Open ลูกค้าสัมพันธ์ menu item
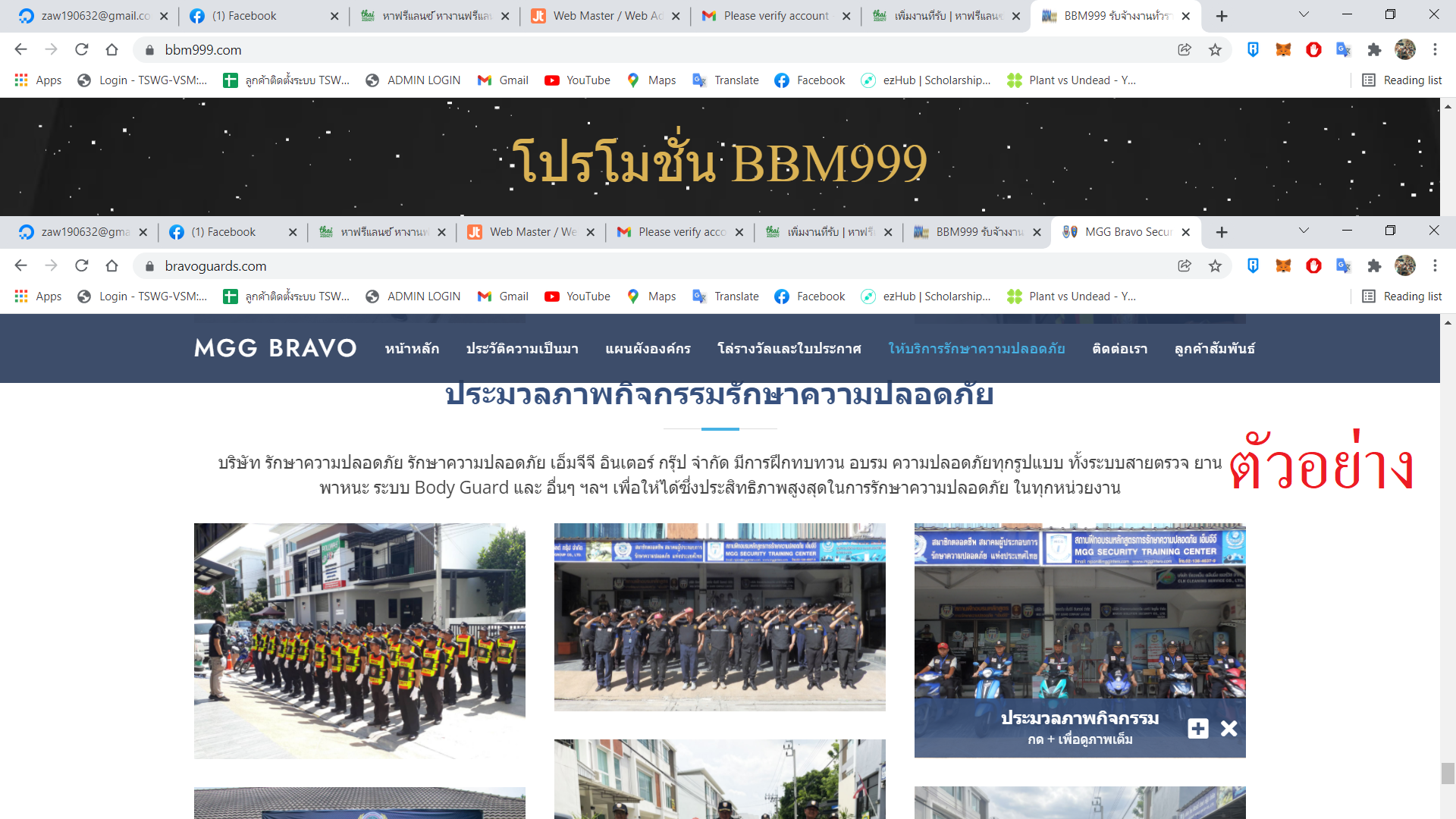 click(x=1215, y=349)
